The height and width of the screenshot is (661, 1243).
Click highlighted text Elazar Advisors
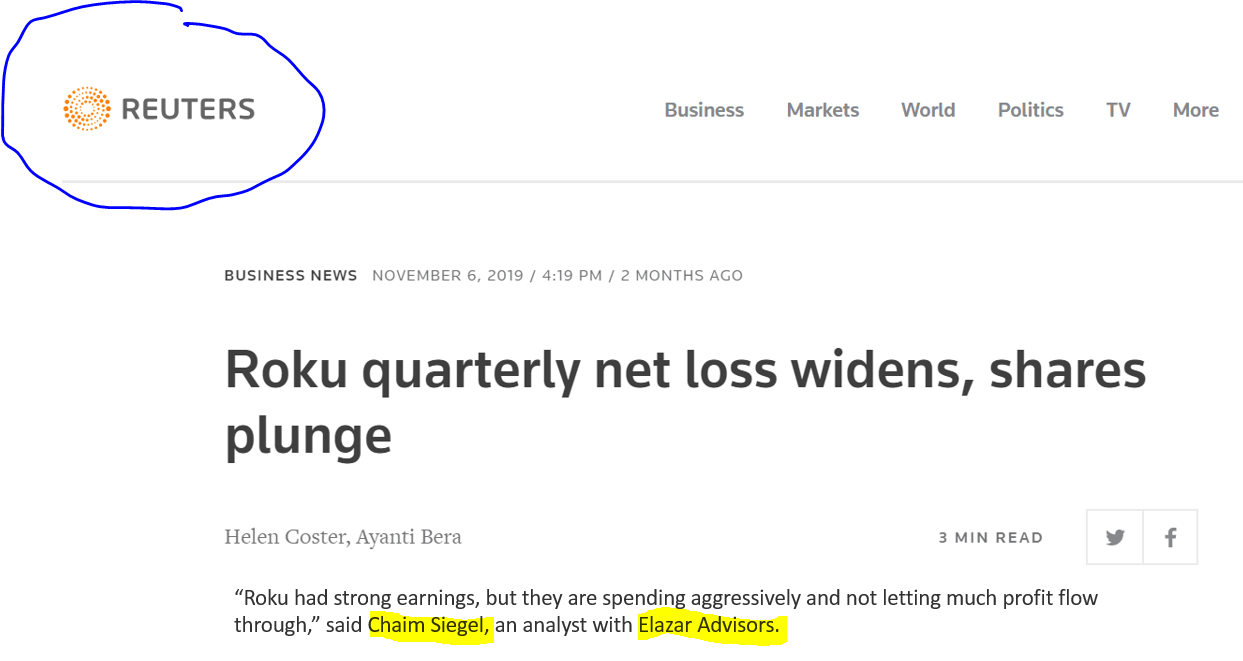[709, 626]
